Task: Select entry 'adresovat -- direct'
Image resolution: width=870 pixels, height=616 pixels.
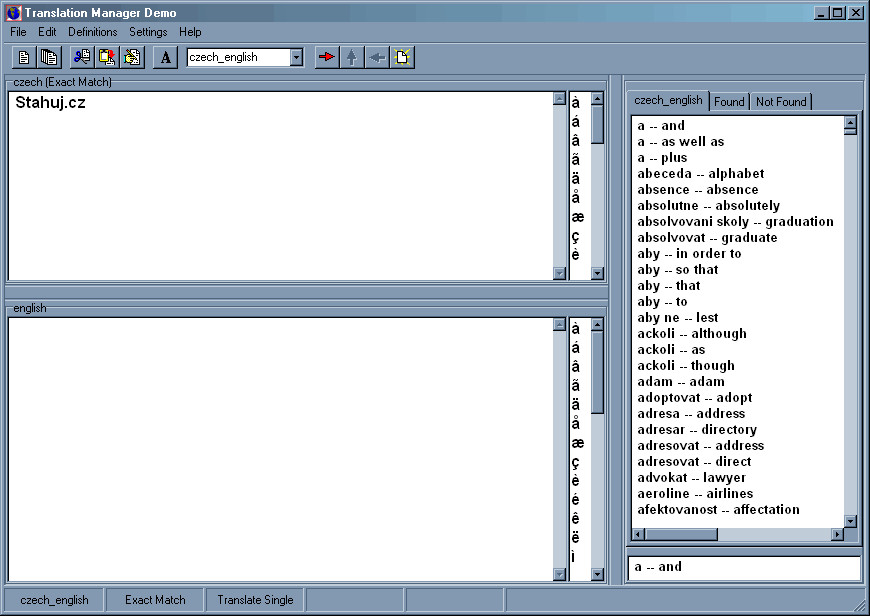Action: coord(694,462)
